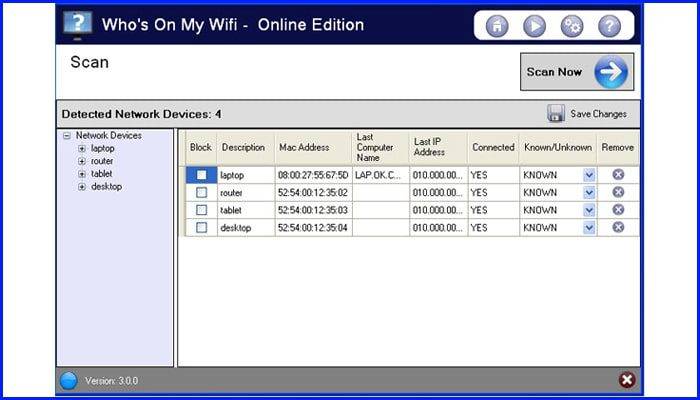Collapse the Network Devices tree root
Viewport: 700px width, 400px height.
point(67,136)
